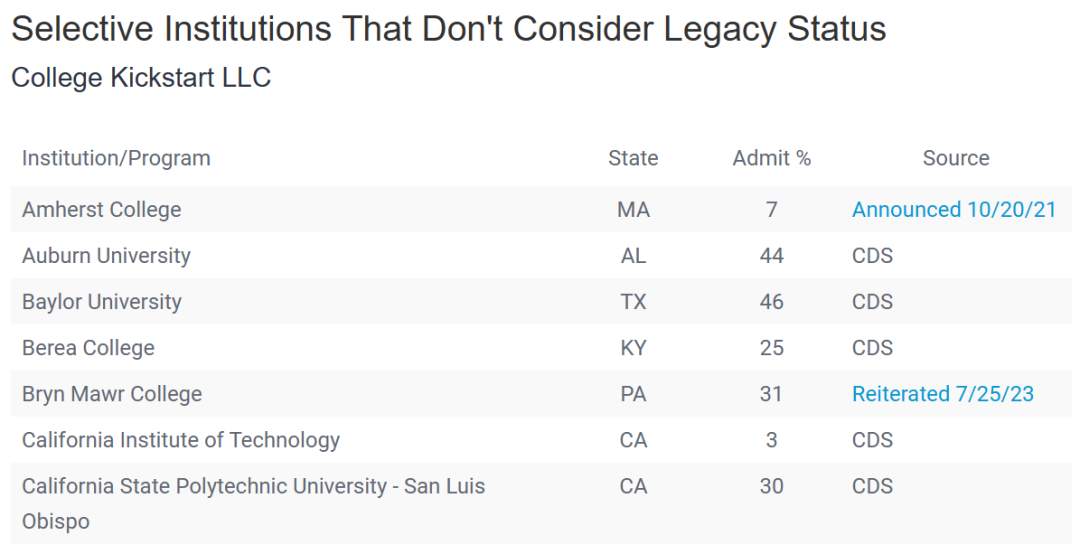This screenshot has width=1080, height=554.
Task: Click Baylor University's 46 admit percentage
Action: 771,302
